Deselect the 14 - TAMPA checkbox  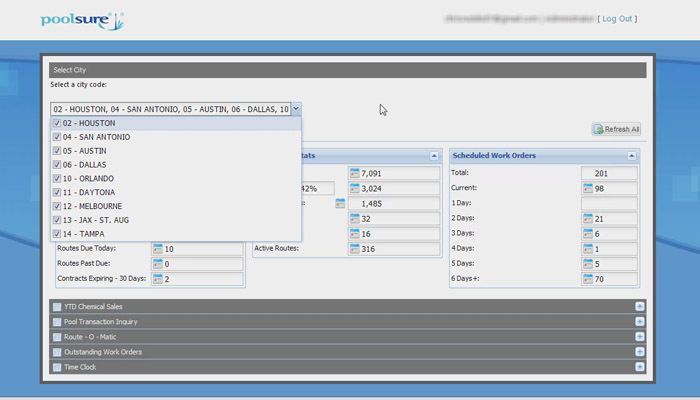click(x=57, y=234)
